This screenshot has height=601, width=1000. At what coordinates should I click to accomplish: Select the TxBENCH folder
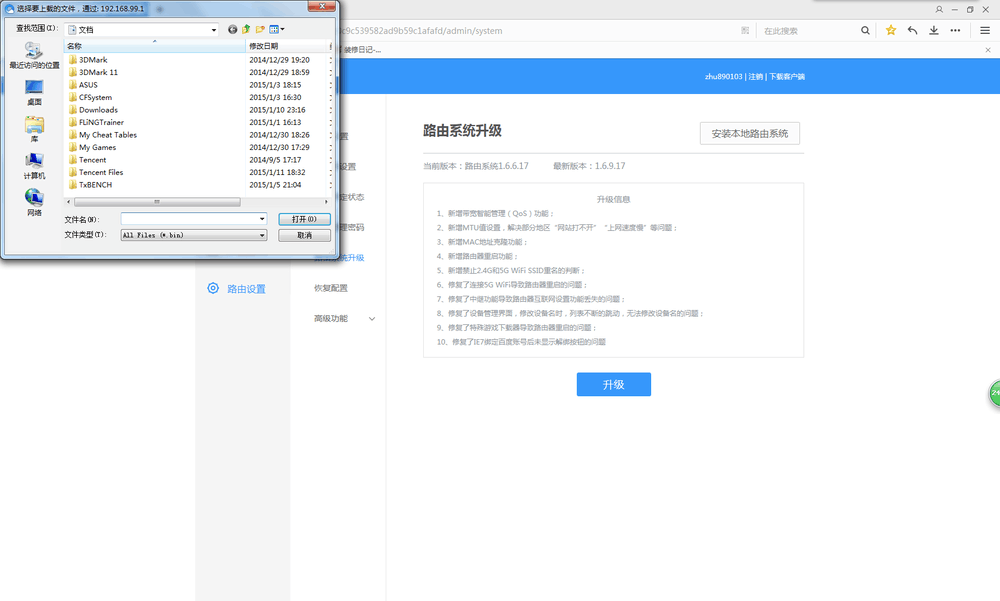pyautogui.click(x=91, y=184)
